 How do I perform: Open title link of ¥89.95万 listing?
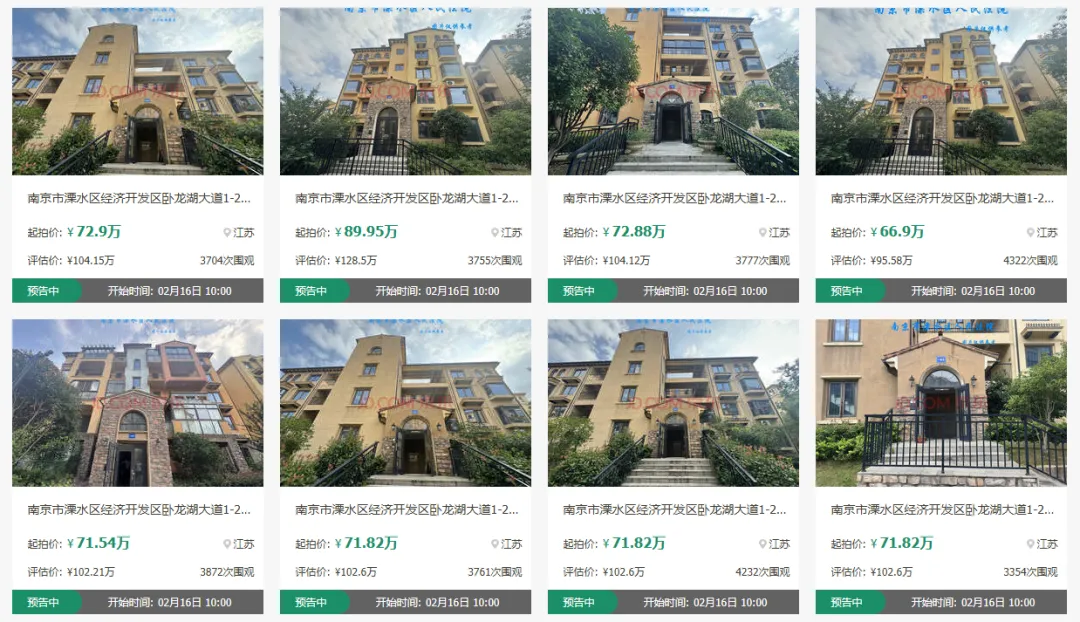pyautogui.click(x=407, y=198)
